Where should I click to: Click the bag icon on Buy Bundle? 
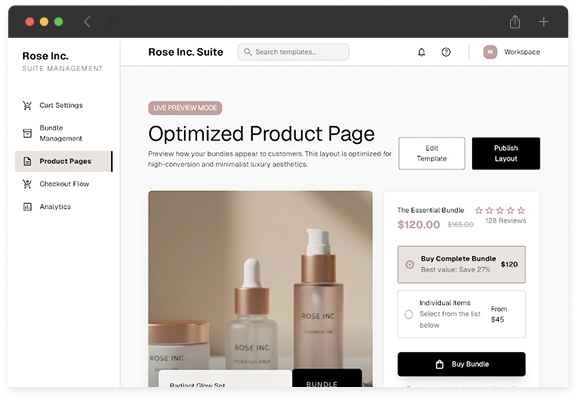(x=439, y=364)
